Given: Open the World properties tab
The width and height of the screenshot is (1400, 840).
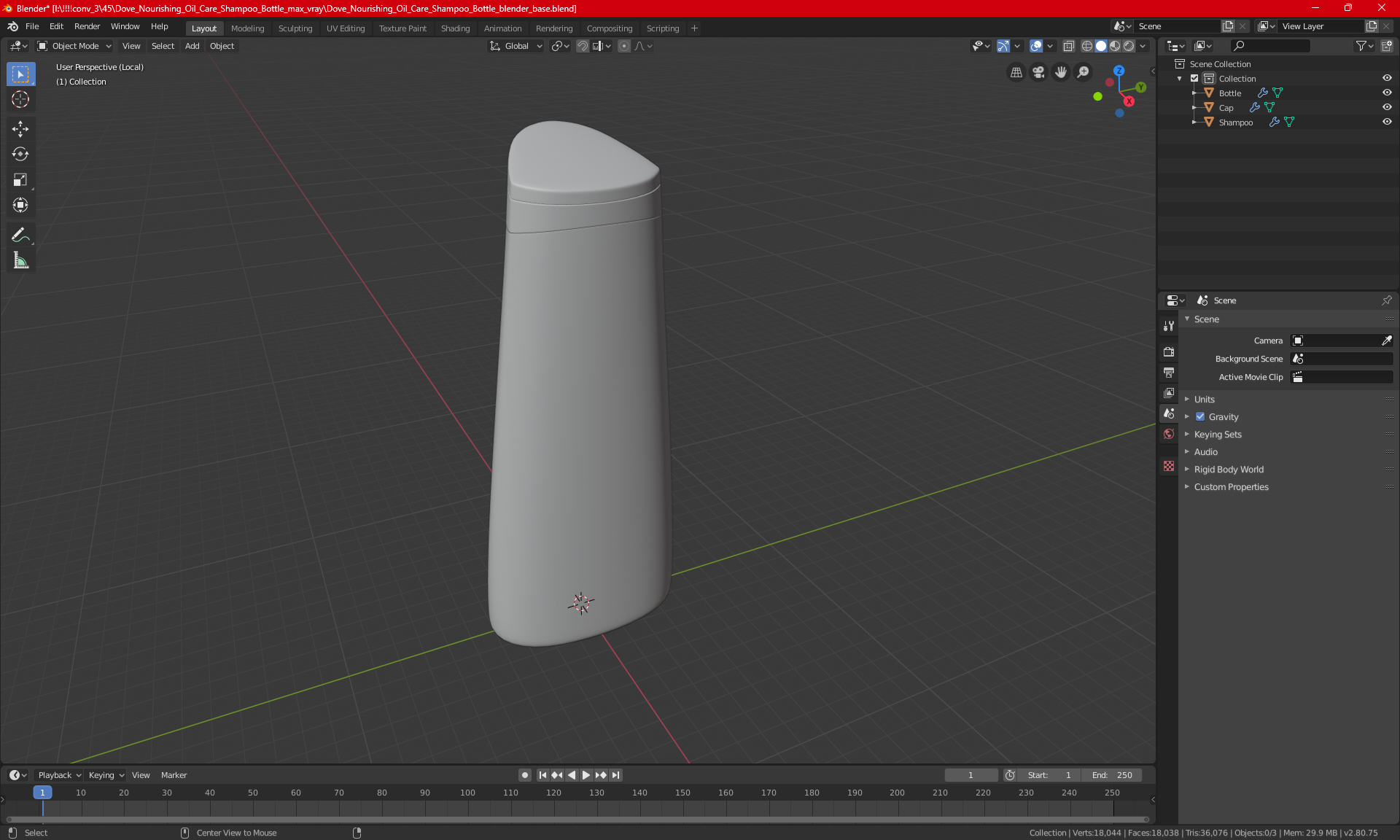Looking at the screenshot, I should pyautogui.click(x=1169, y=434).
